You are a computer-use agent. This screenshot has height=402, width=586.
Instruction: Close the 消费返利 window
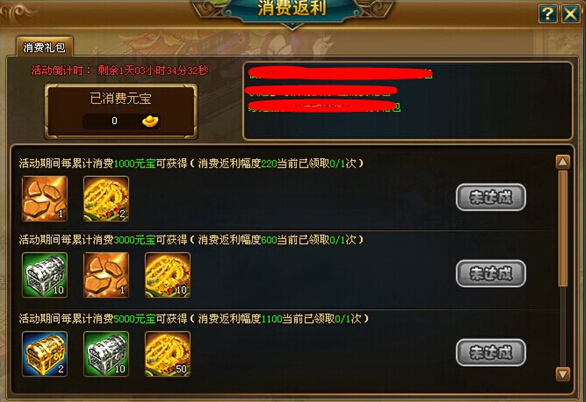click(571, 14)
